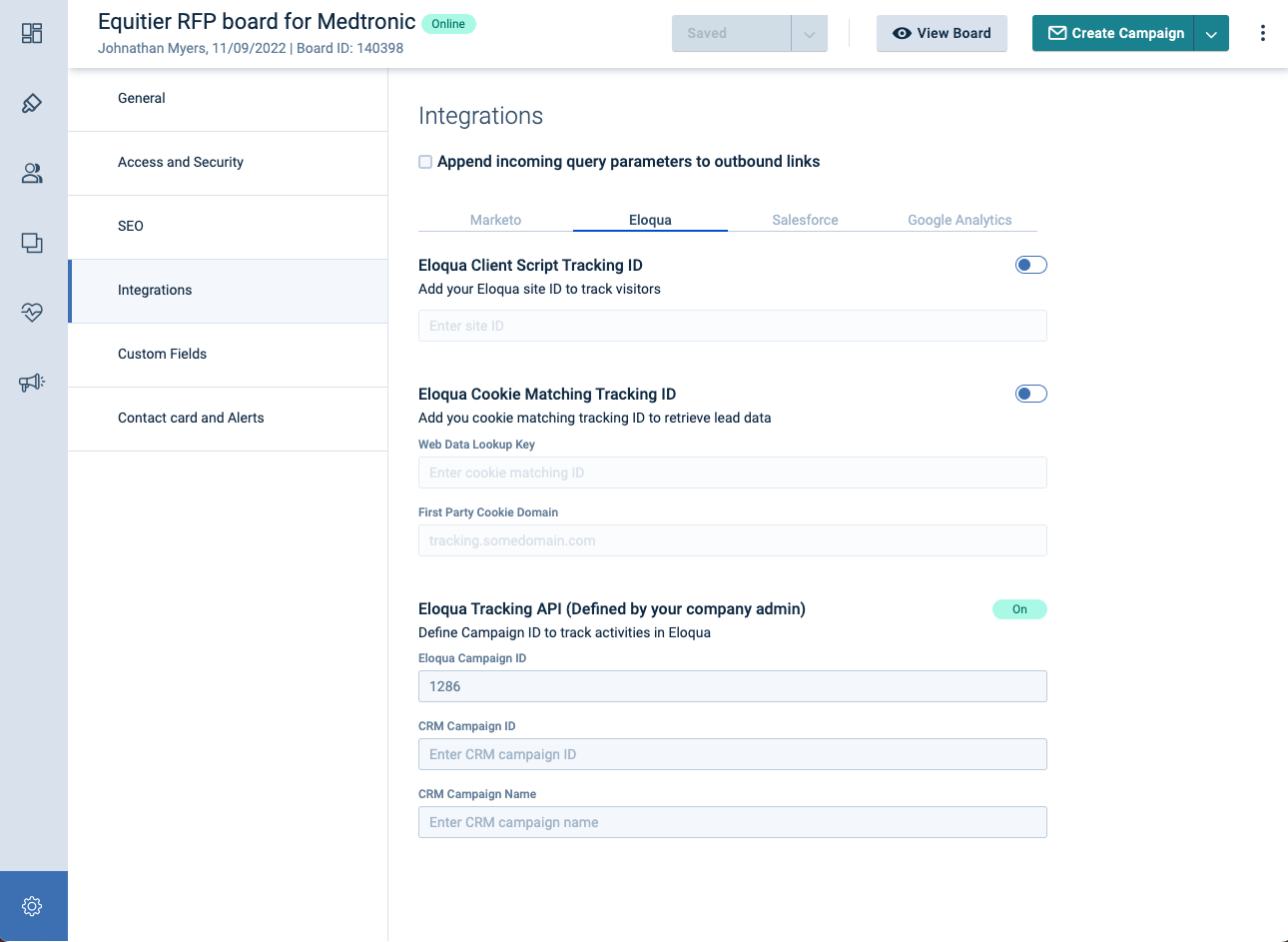
Task: Switch to the Google Analytics tab
Action: pyautogui.click(x=960, y=220)
